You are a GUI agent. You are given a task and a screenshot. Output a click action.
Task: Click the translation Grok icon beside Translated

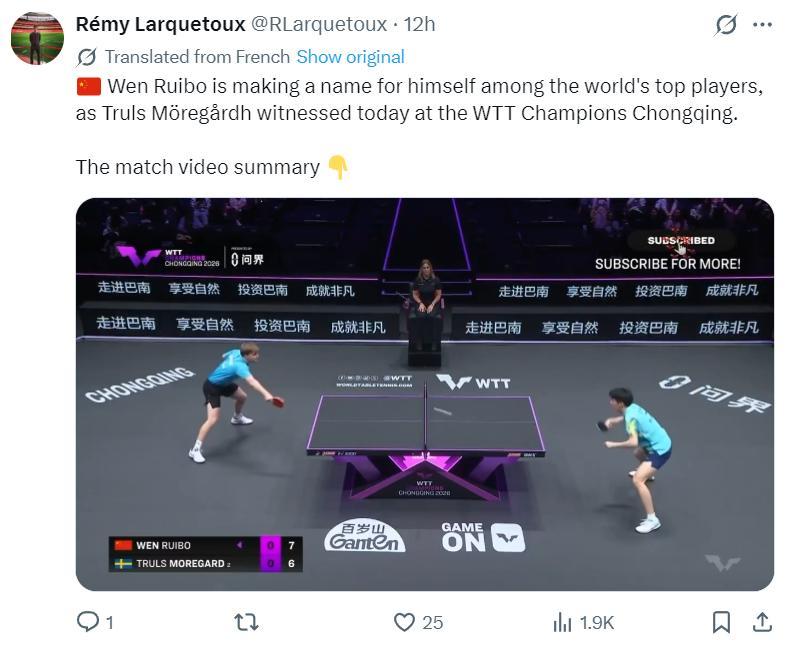[86, 57]
